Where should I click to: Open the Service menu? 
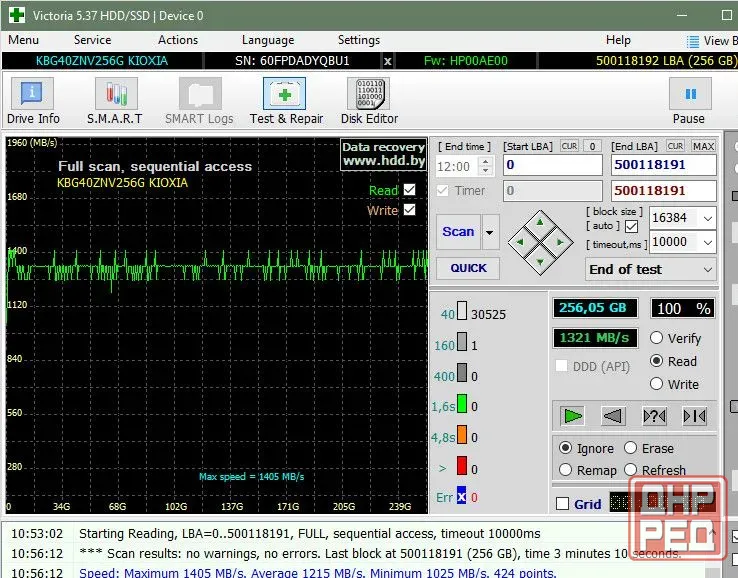pyautogui.click(x=92, y=40)
